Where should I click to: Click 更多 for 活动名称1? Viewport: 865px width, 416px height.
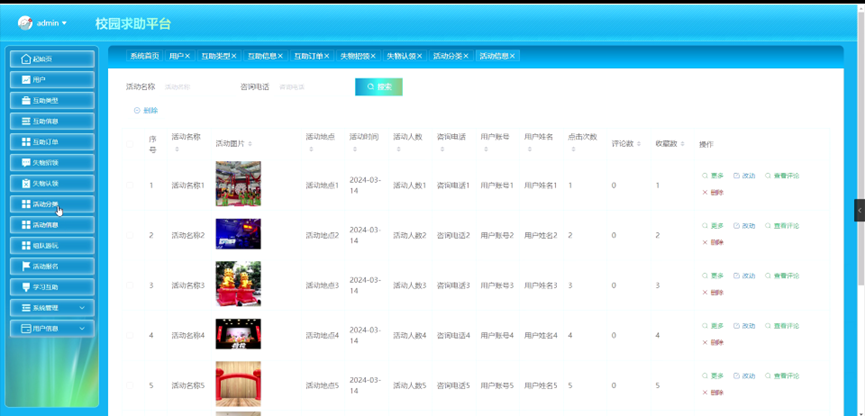713,175
